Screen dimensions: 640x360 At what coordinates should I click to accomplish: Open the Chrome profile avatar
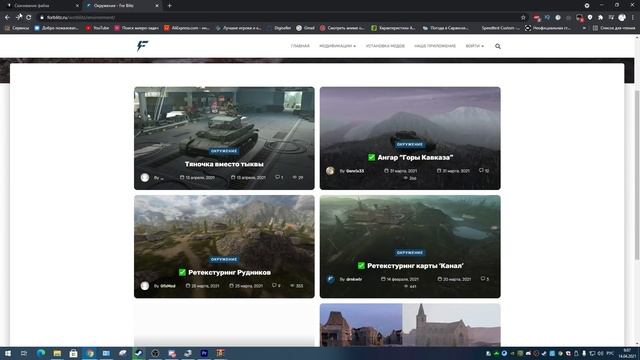622,17
